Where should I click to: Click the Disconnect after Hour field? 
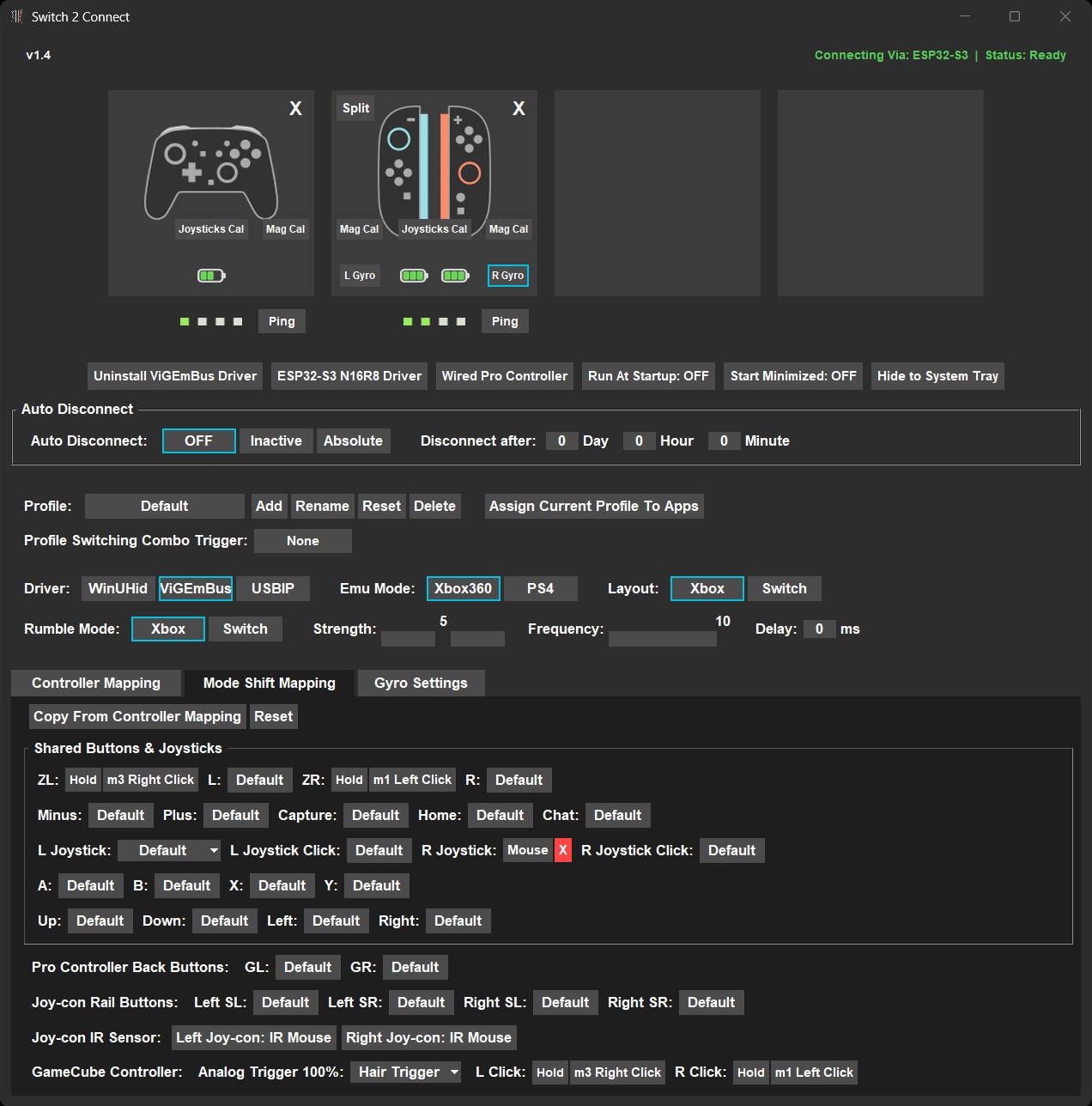[x=639, y=441]
